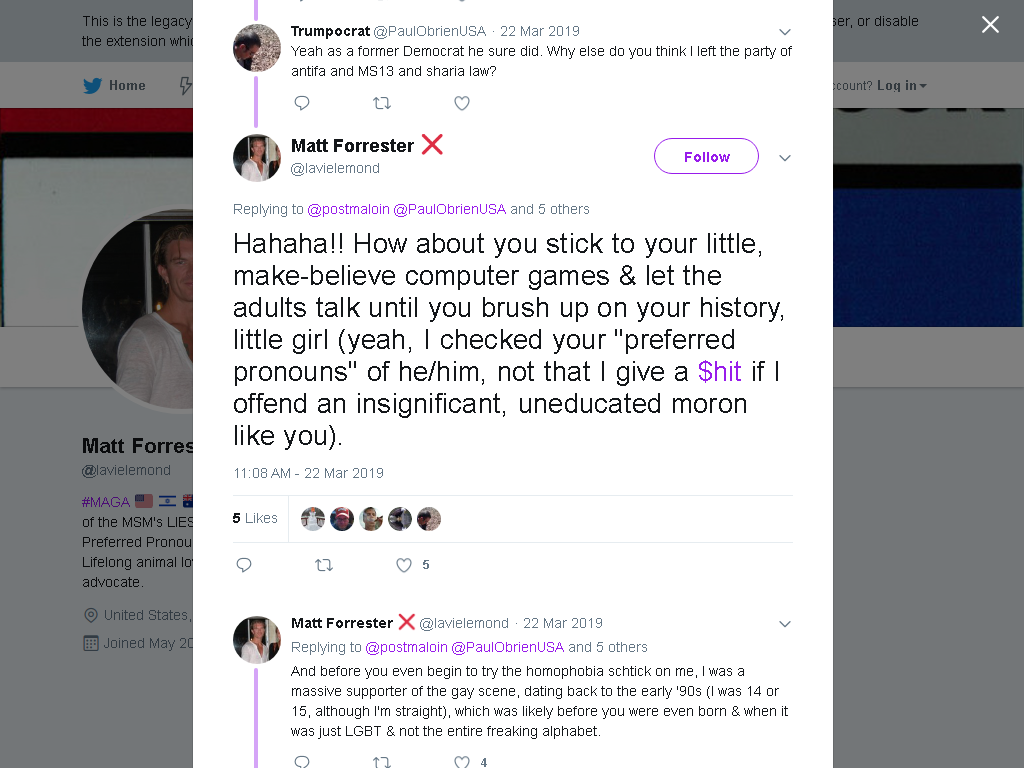The image size is (1024, 768).
Task: Open Log in dropdown
Action: tap(901, 86)
